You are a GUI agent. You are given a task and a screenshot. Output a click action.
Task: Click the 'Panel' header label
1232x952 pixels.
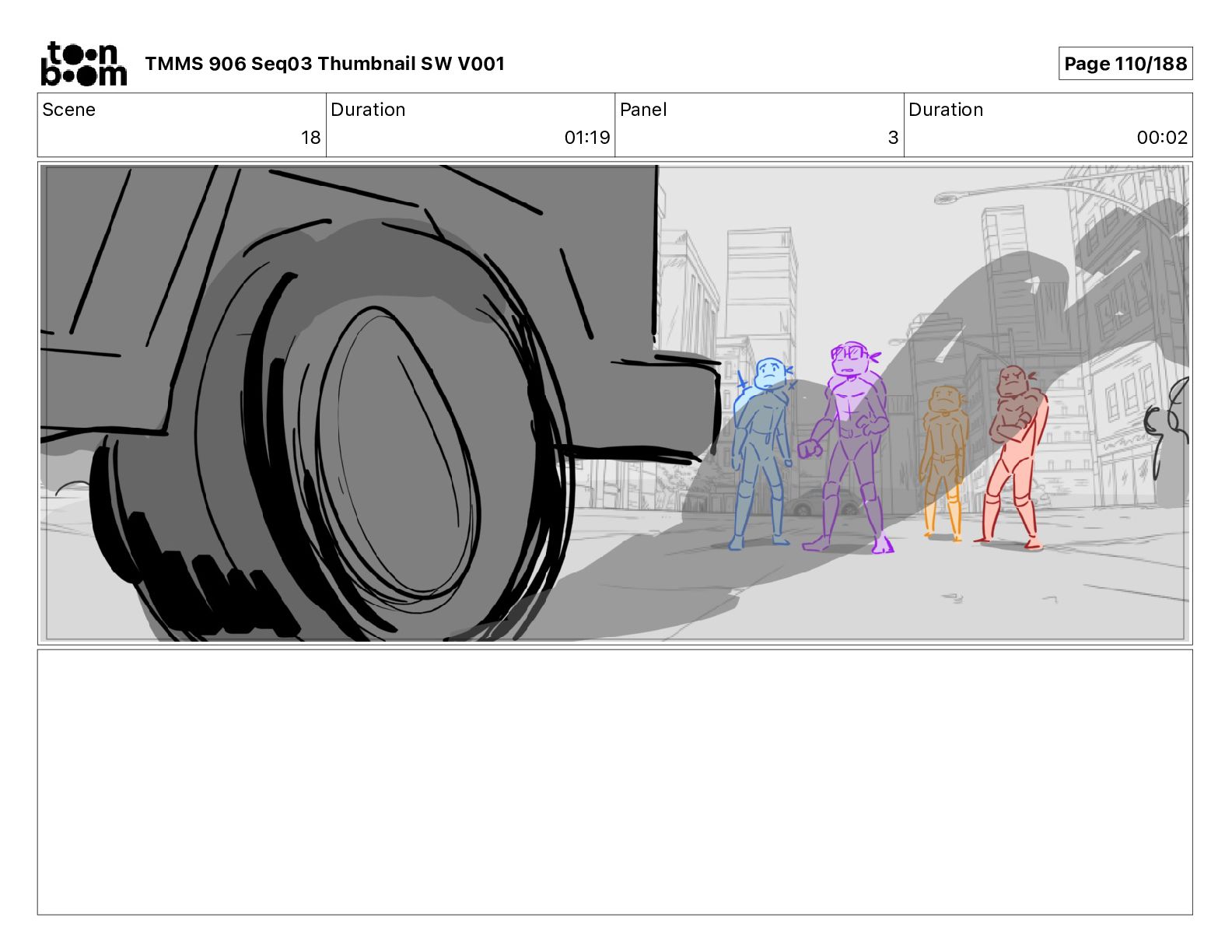click(643, 110)
